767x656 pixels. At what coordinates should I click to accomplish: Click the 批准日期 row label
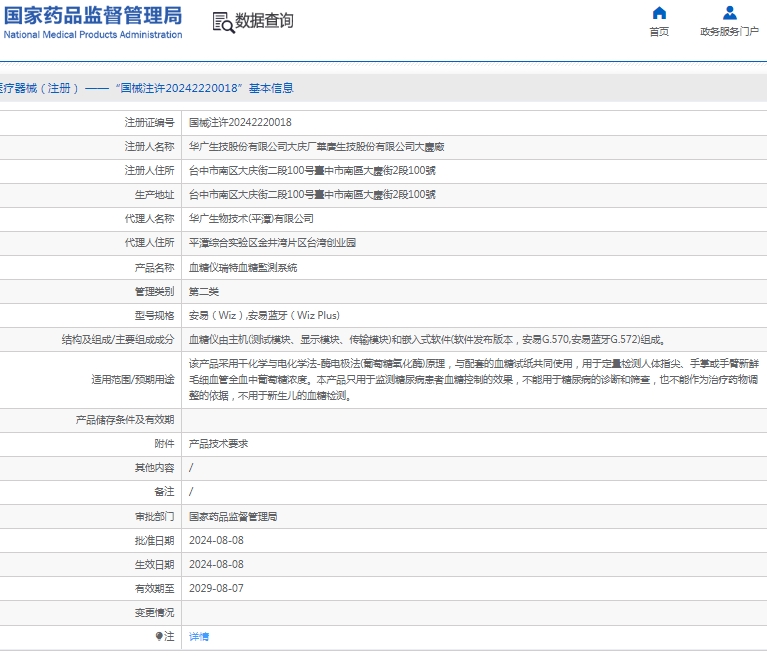pyautogui.click(x=155, y=541)
